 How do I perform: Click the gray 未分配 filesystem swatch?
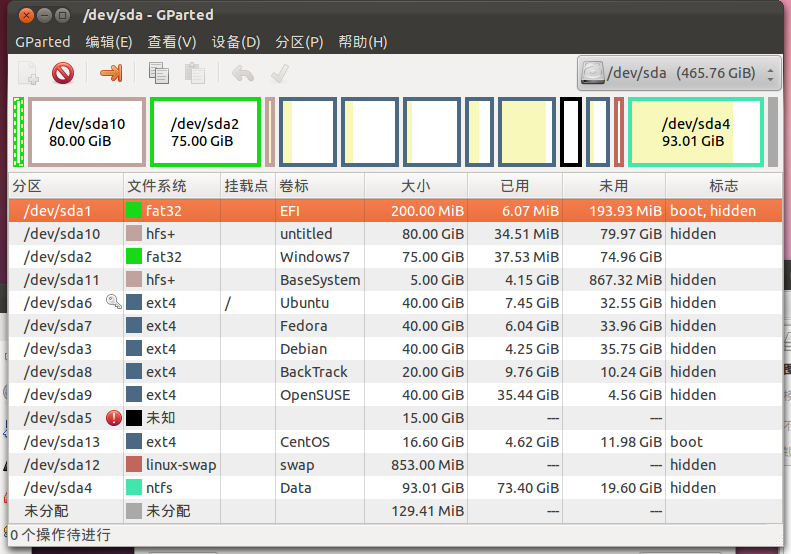pos(134,511)
